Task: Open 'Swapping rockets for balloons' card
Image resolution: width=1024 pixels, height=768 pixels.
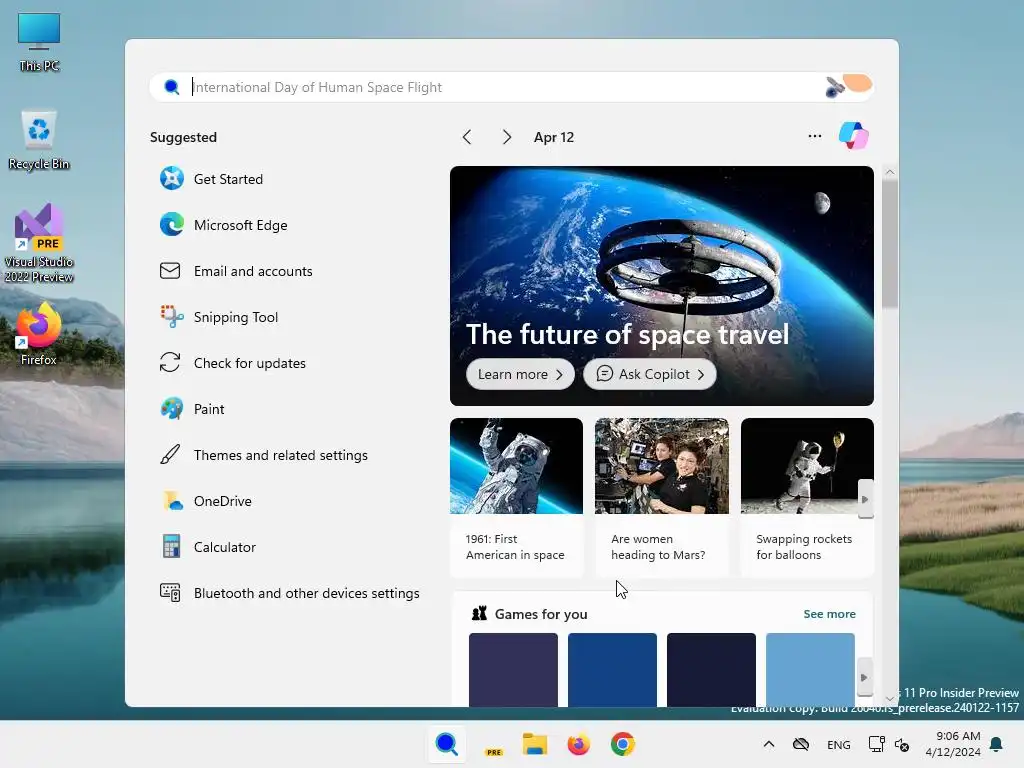Action: coord(807,498)
